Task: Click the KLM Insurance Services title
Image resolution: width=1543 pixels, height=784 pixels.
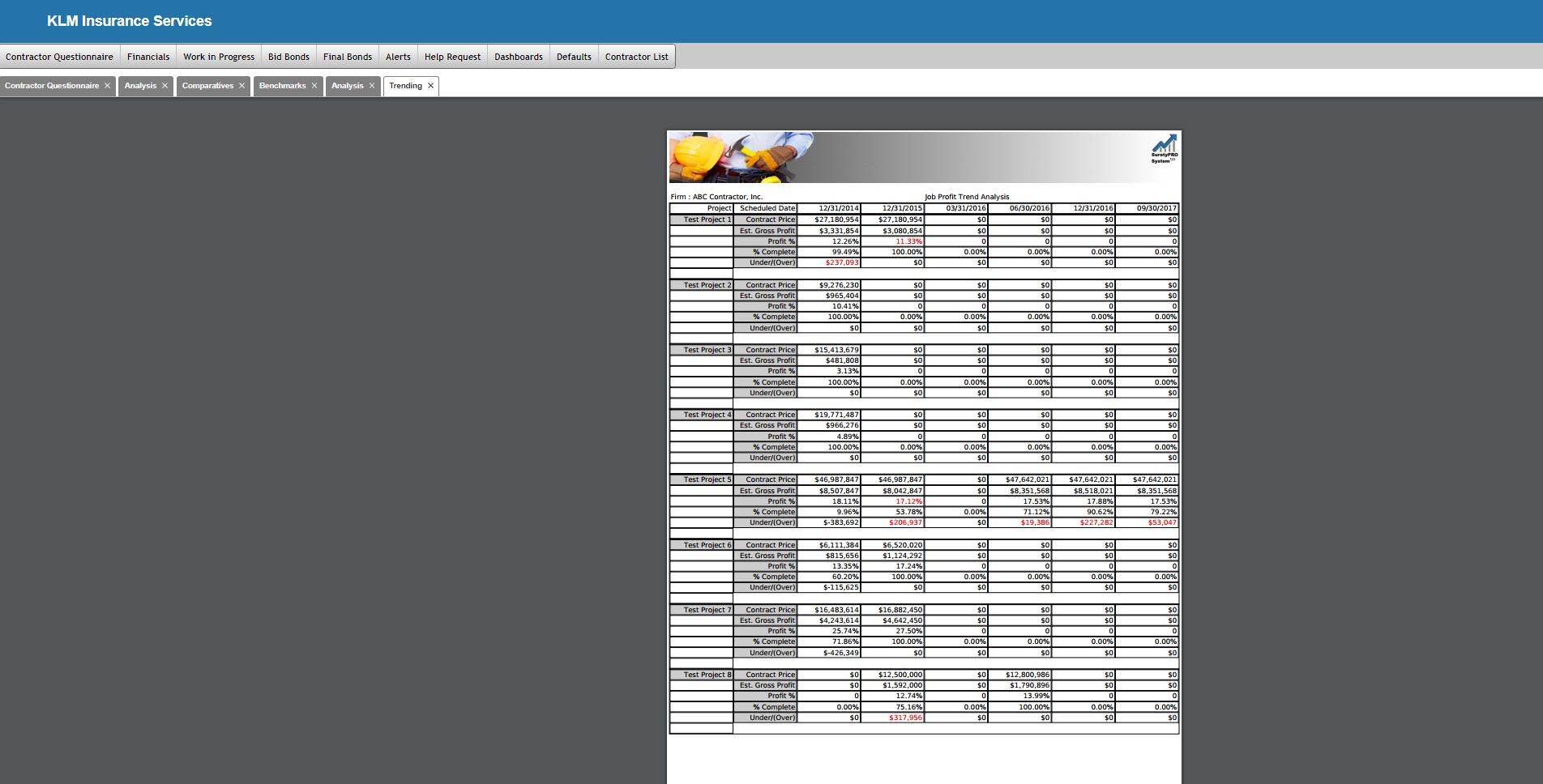Action: coord(130,21)
